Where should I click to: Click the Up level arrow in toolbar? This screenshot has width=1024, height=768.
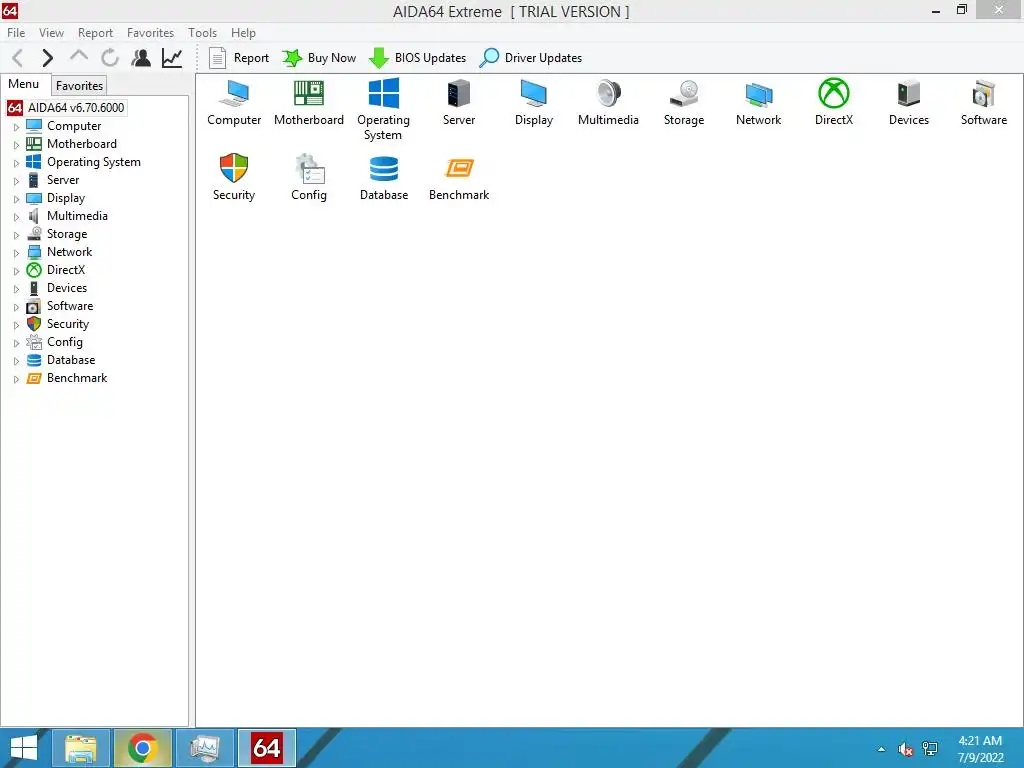point(79,57)
